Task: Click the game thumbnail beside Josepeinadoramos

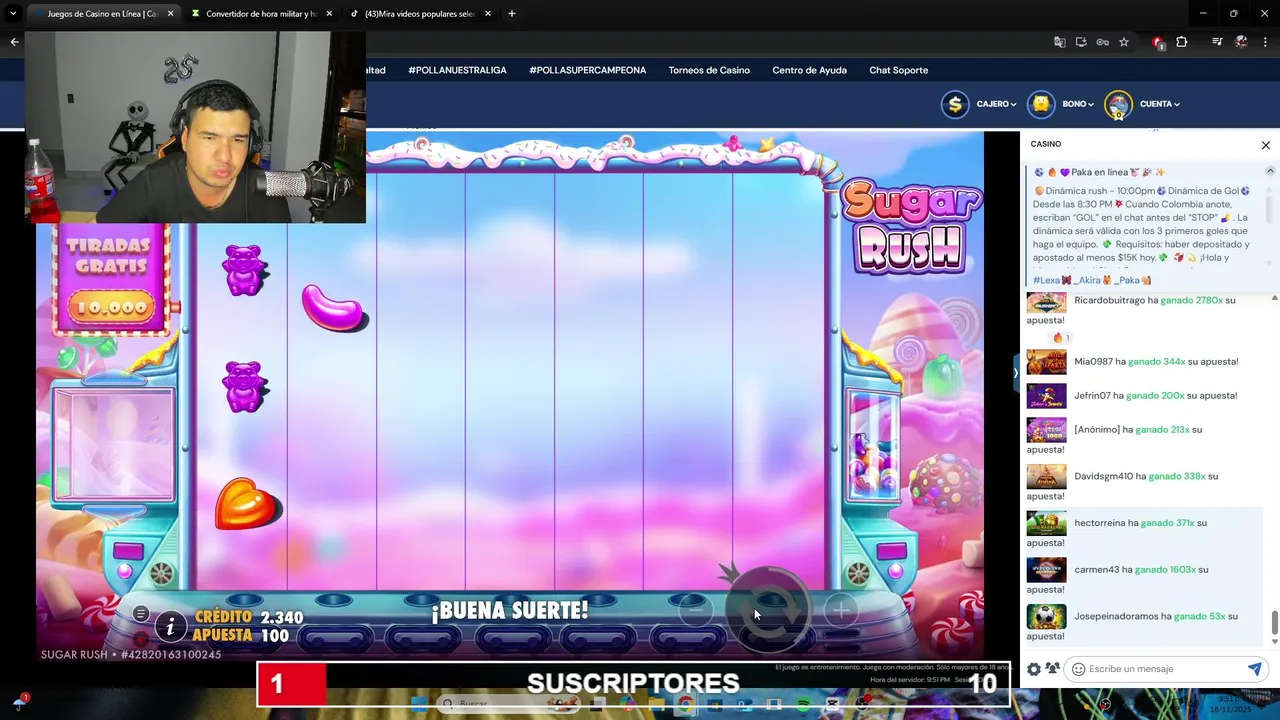Action: tap(1046, 616)
